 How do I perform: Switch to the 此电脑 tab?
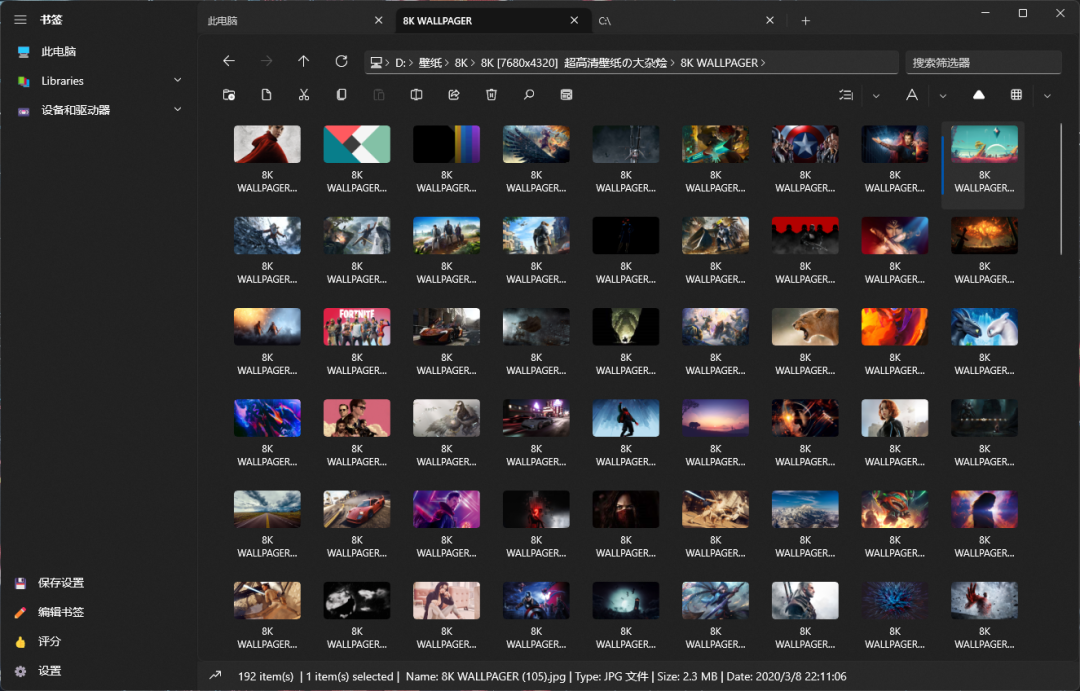coord(280,19)
